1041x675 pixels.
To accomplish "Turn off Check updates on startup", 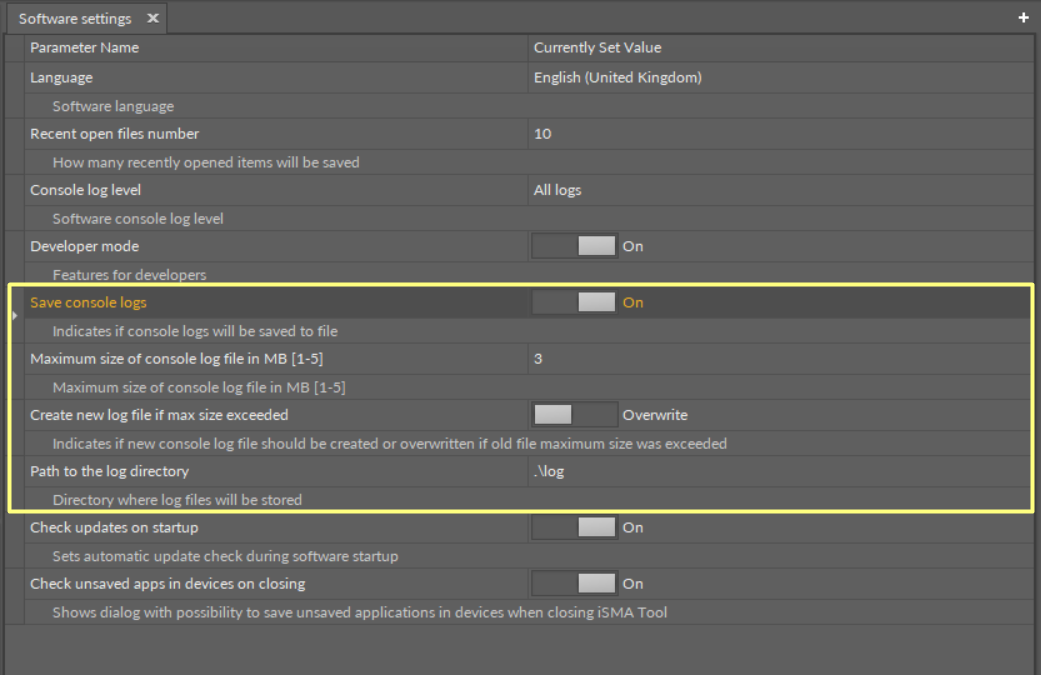I will 574,527.
